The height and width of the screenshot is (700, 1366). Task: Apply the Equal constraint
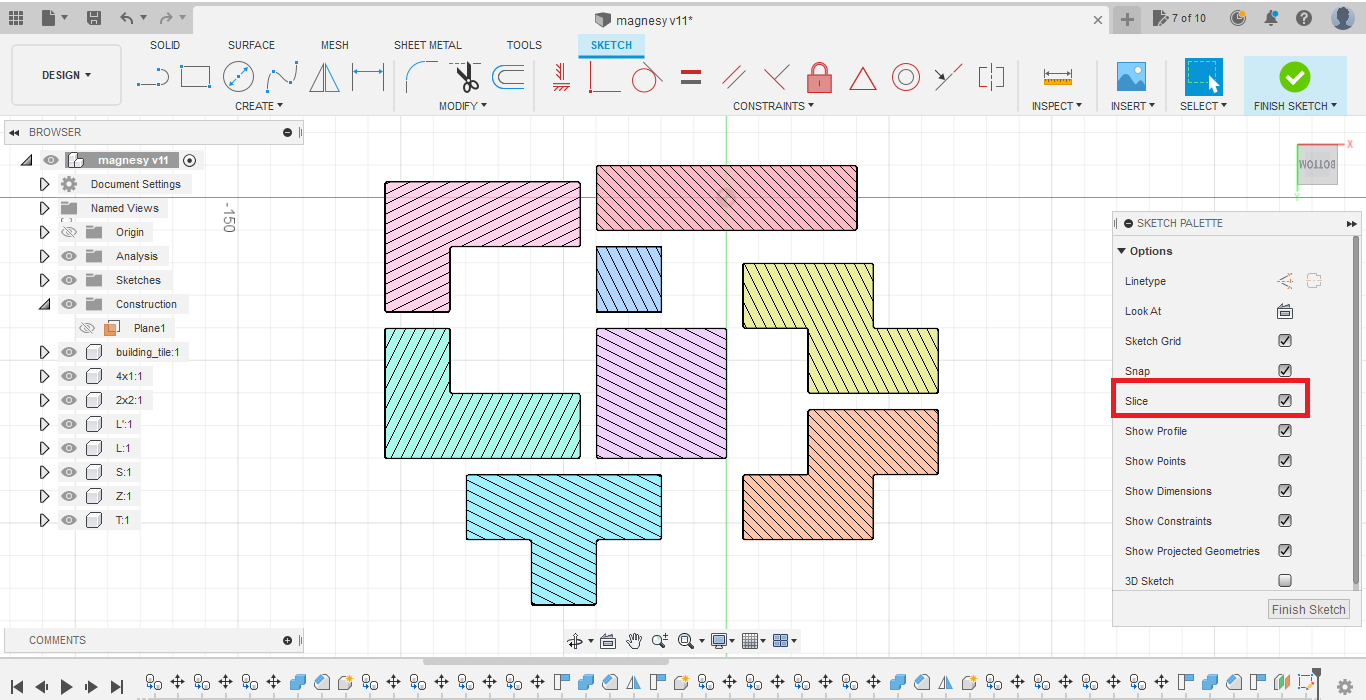690,76
